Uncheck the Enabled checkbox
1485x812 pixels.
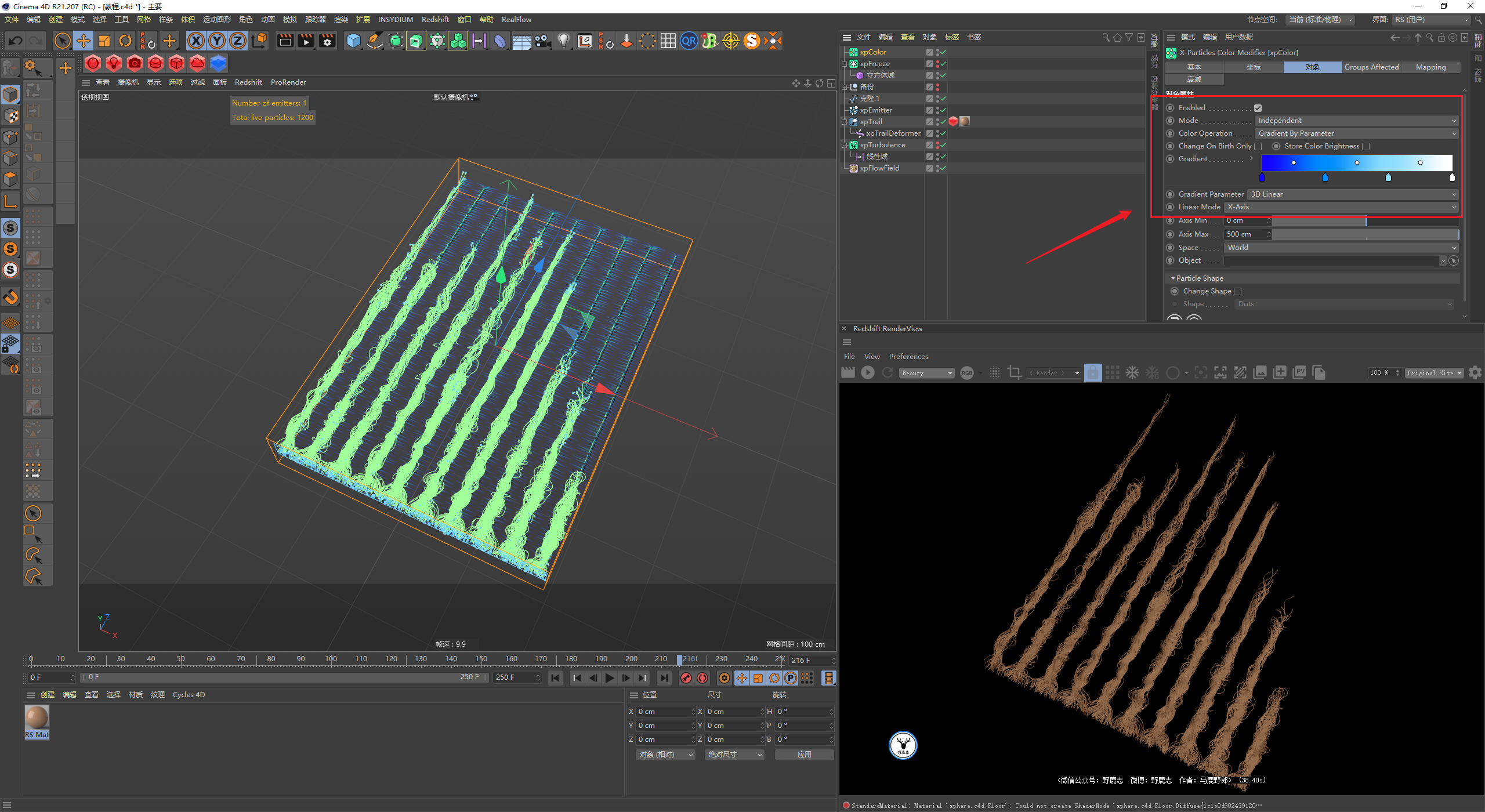pos(1258,108)
